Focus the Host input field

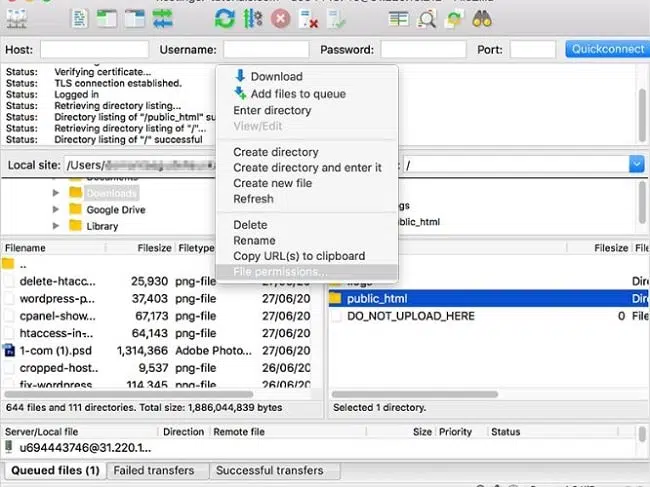coord(95,49)
